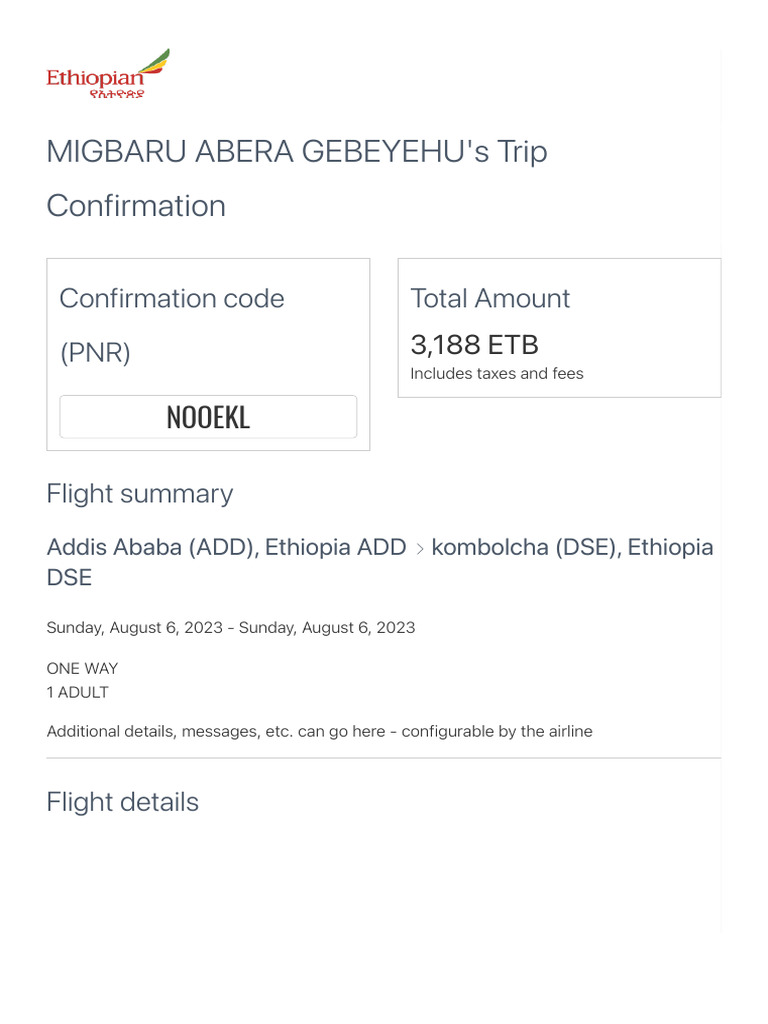Click the 3,188 ETB amount
768x1024 pixels.
coord(474,345)
